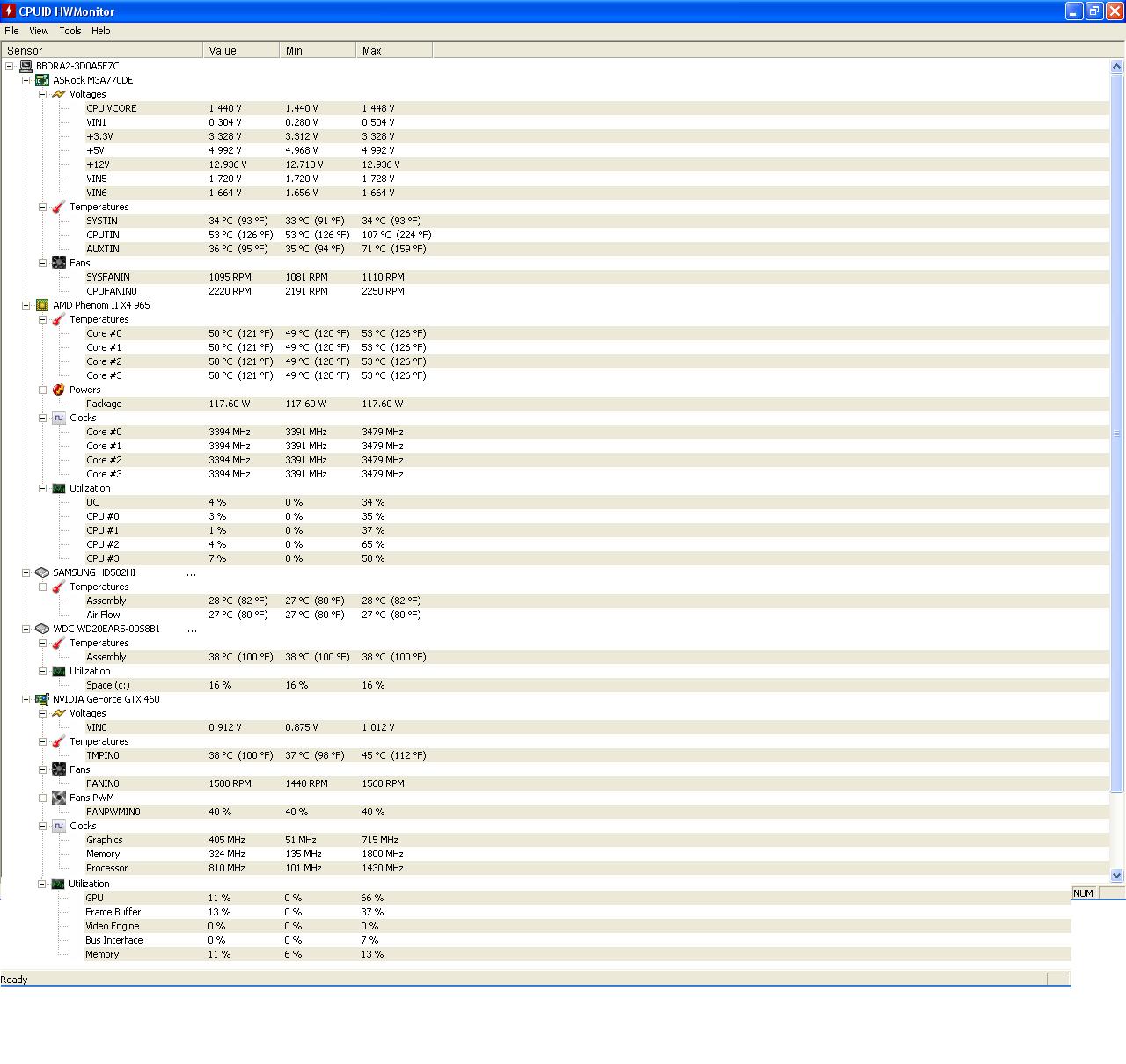Select the Space (c:) utilization row

tap(597, 685)
